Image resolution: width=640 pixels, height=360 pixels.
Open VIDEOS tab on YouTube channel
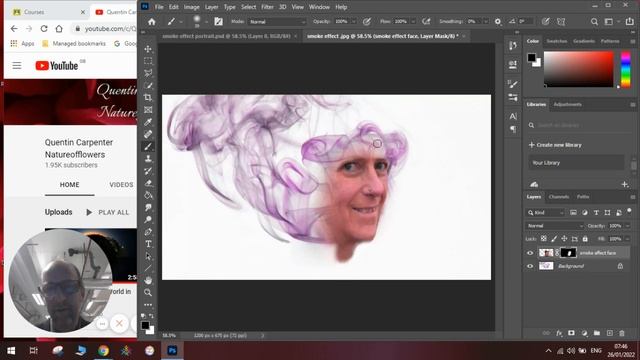tap(121, 185)
